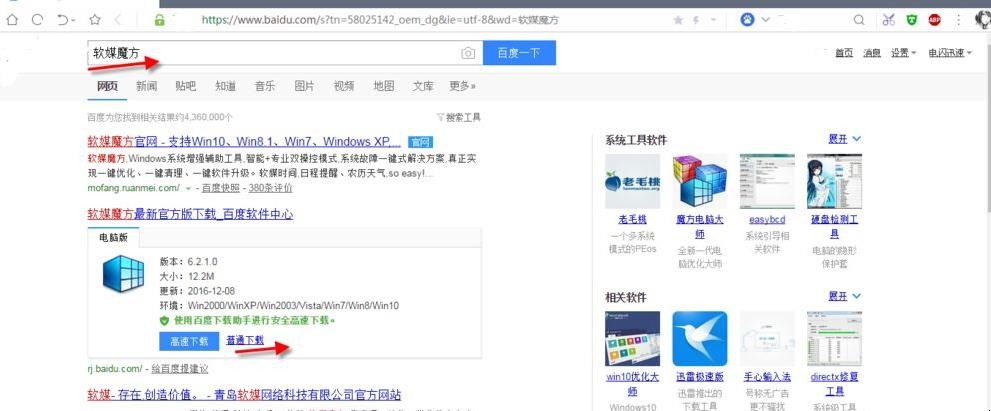Click the Baidu paw search engine icon

(748, 20)
